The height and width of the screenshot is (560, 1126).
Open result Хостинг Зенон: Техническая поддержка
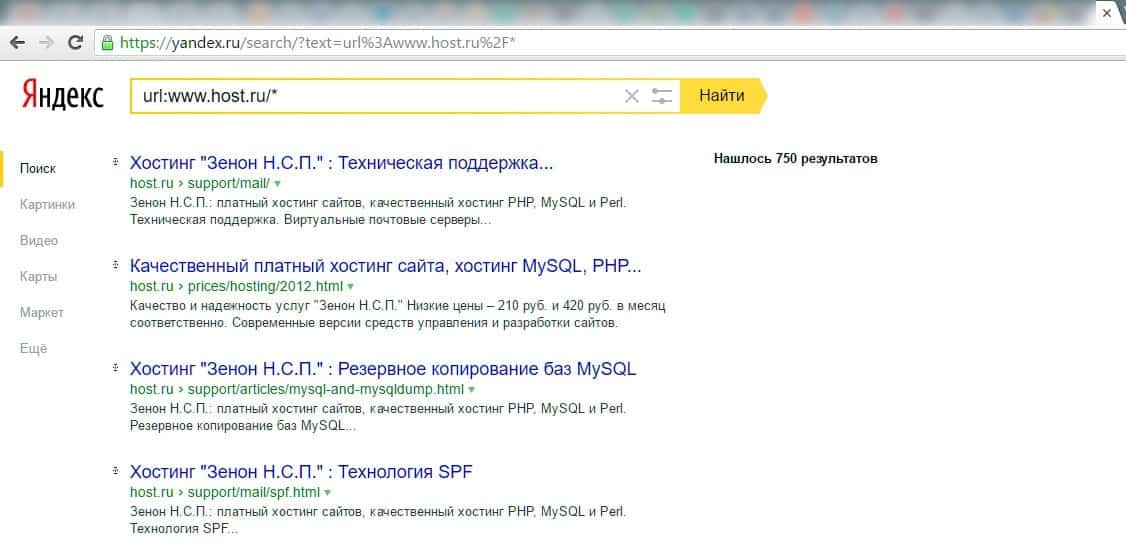341,163
